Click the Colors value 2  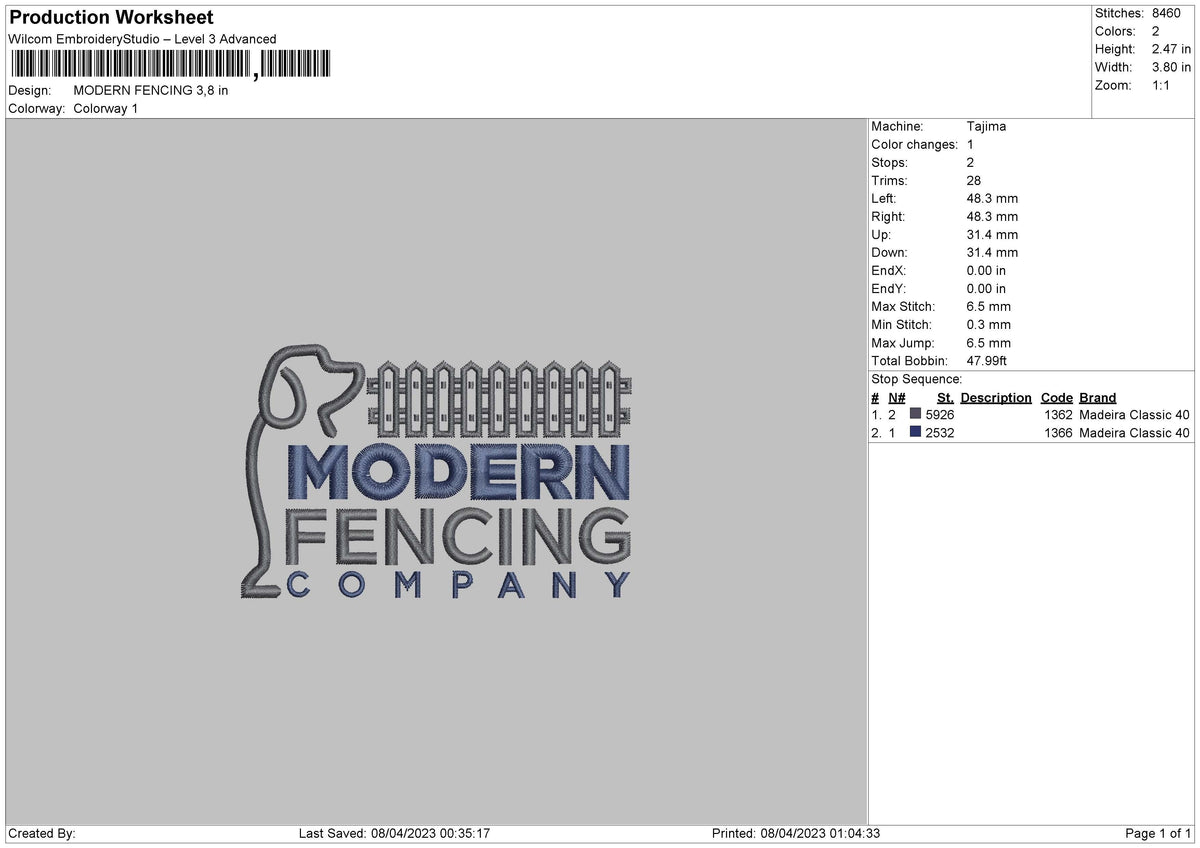point(1155,31)
